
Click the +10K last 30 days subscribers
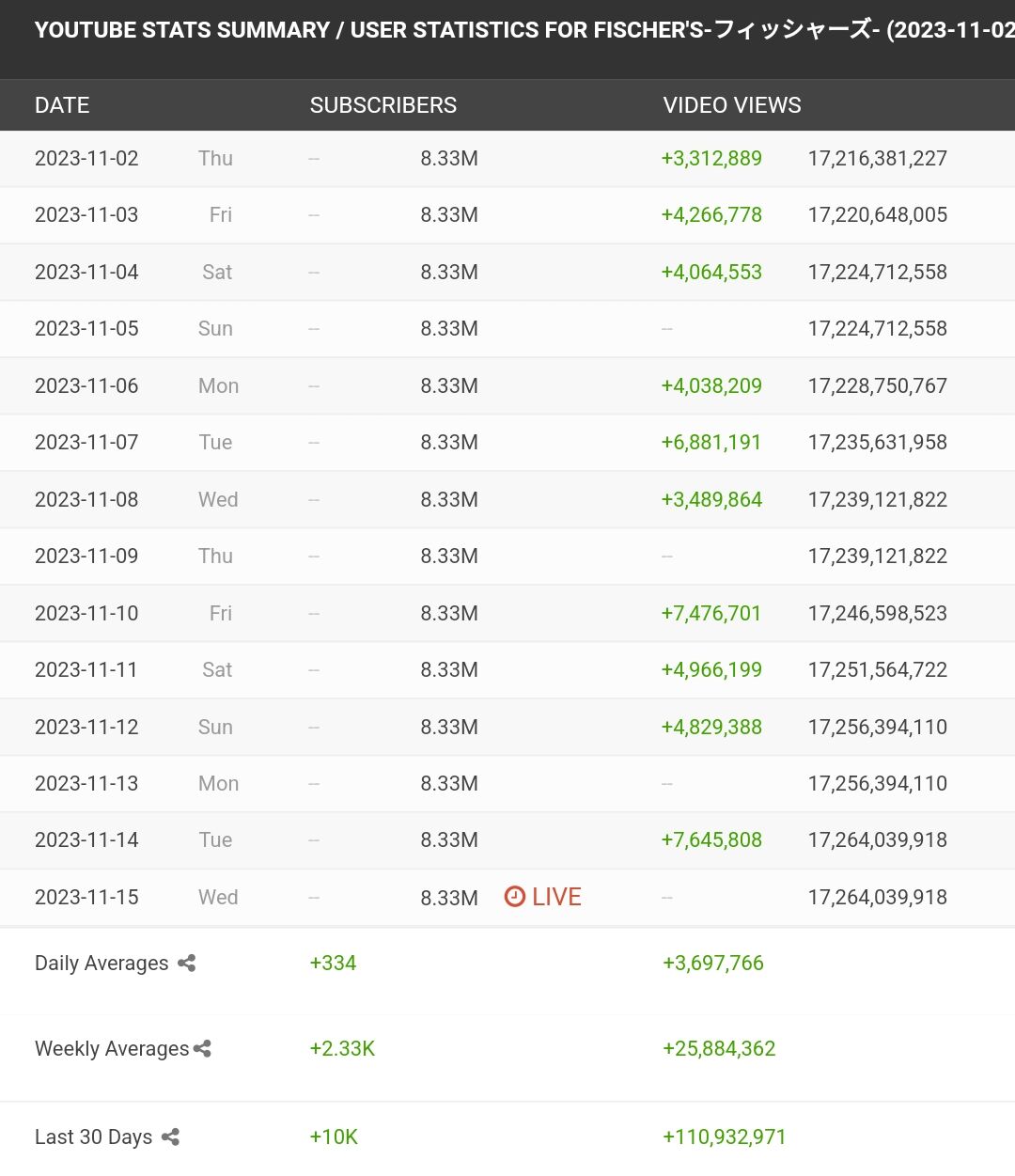pos(334,1137)
